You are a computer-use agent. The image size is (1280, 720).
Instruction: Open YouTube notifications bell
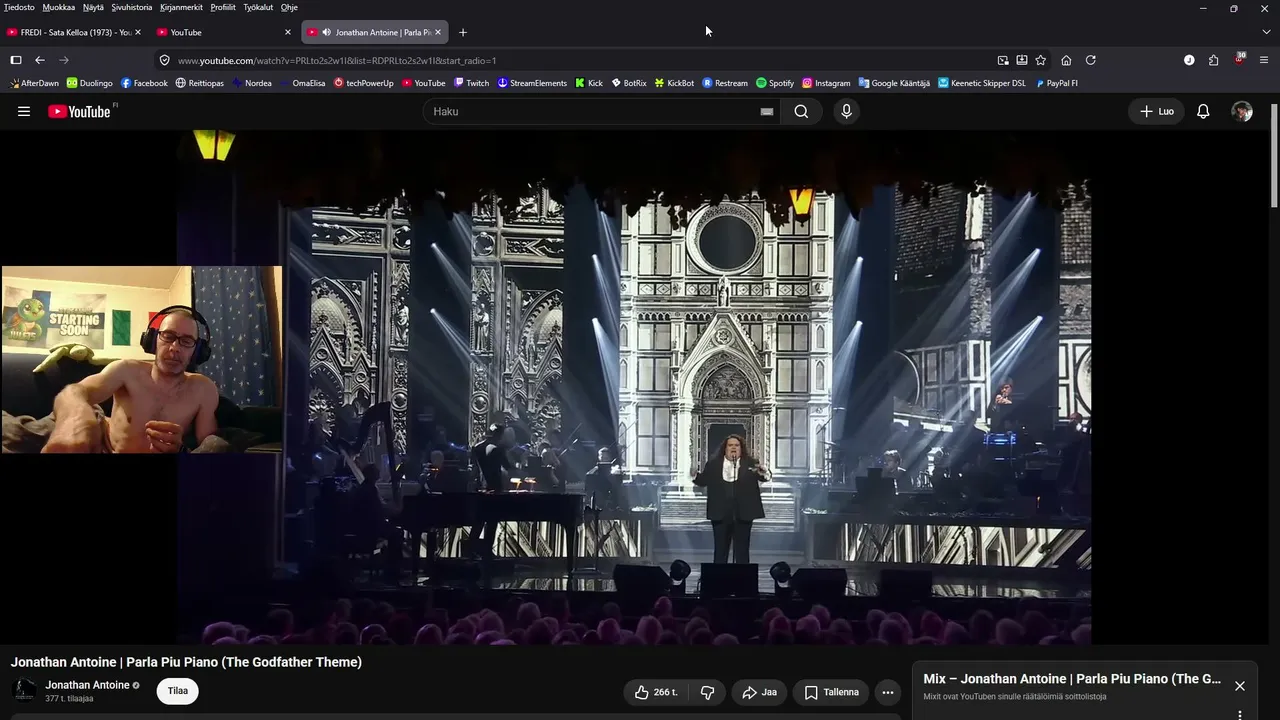tap(1203, 111)
